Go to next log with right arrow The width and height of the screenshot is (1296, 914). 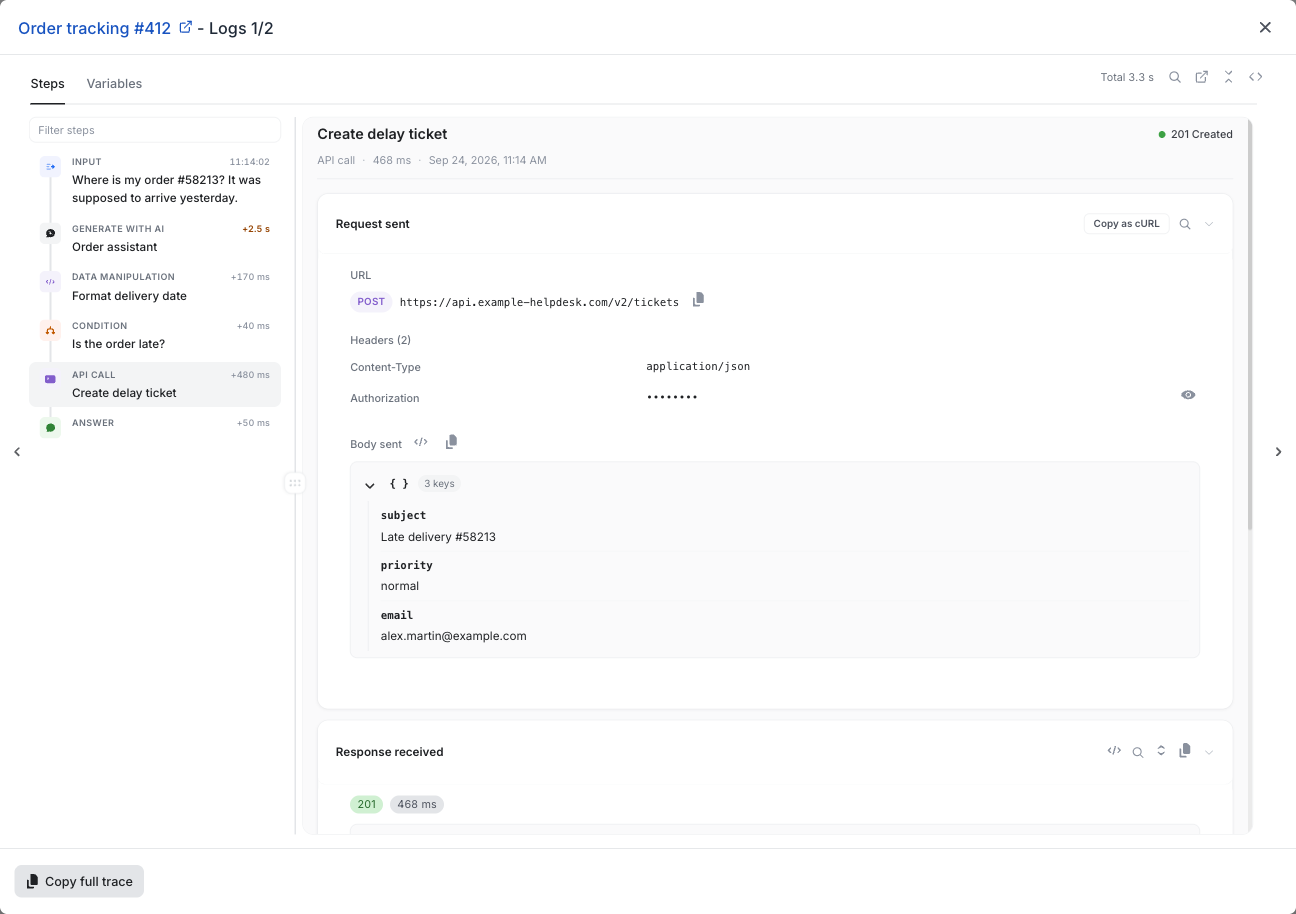(x=1278, y=452)
